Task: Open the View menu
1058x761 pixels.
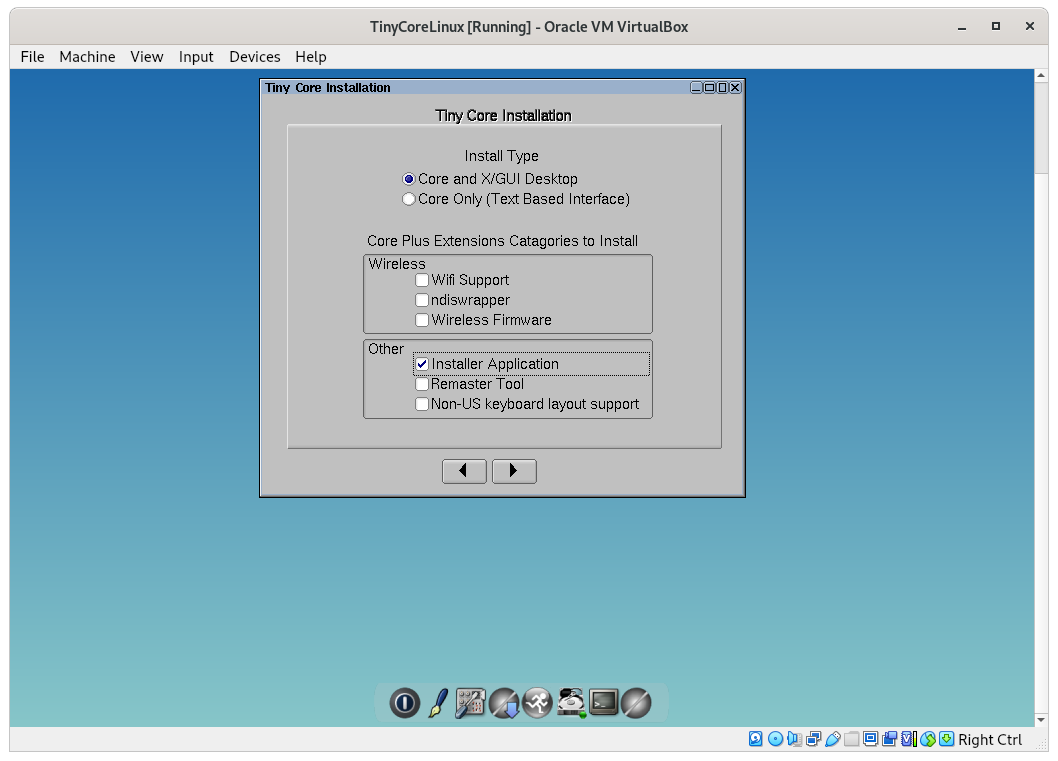Action: [146, 57]
